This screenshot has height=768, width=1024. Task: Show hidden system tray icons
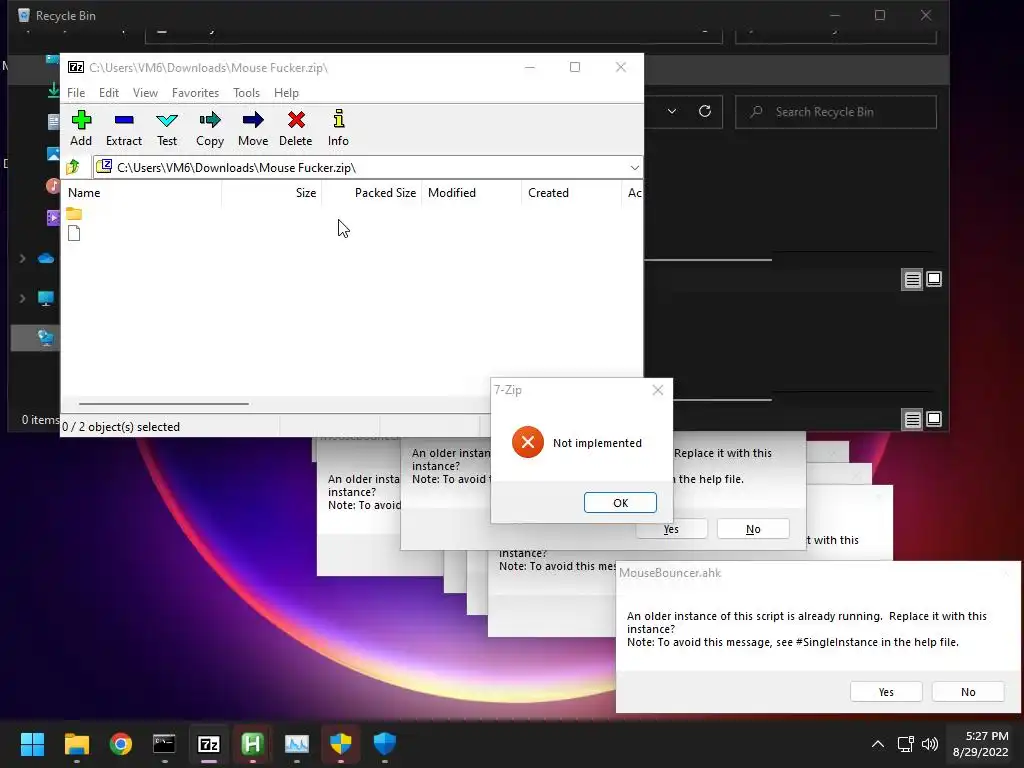(x=878, y=744)
